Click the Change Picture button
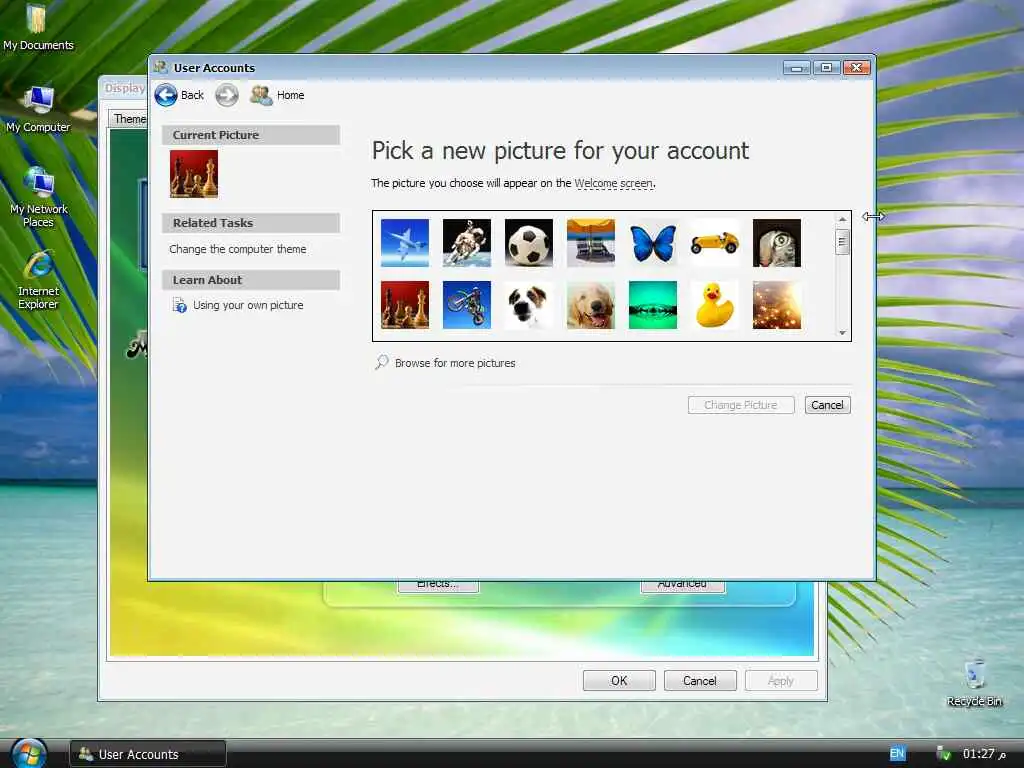Viewport: 1024px width, 768px height. click(x=741, y=405)
